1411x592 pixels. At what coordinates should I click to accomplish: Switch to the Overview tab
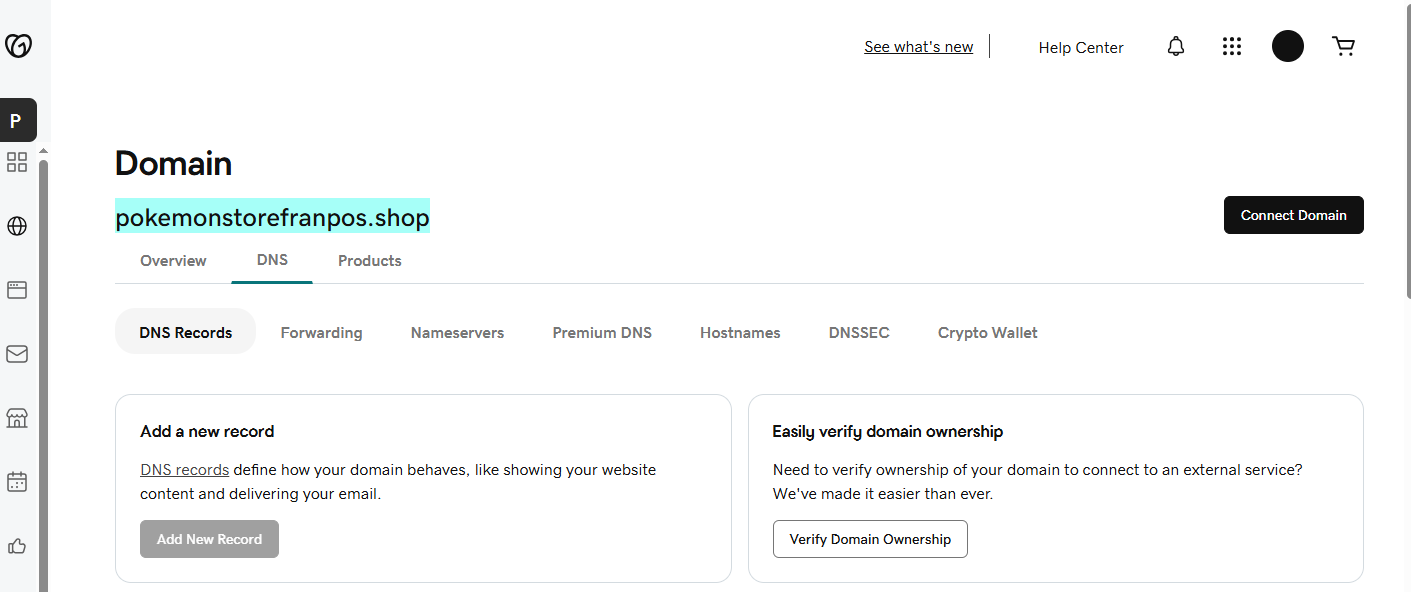173,261
